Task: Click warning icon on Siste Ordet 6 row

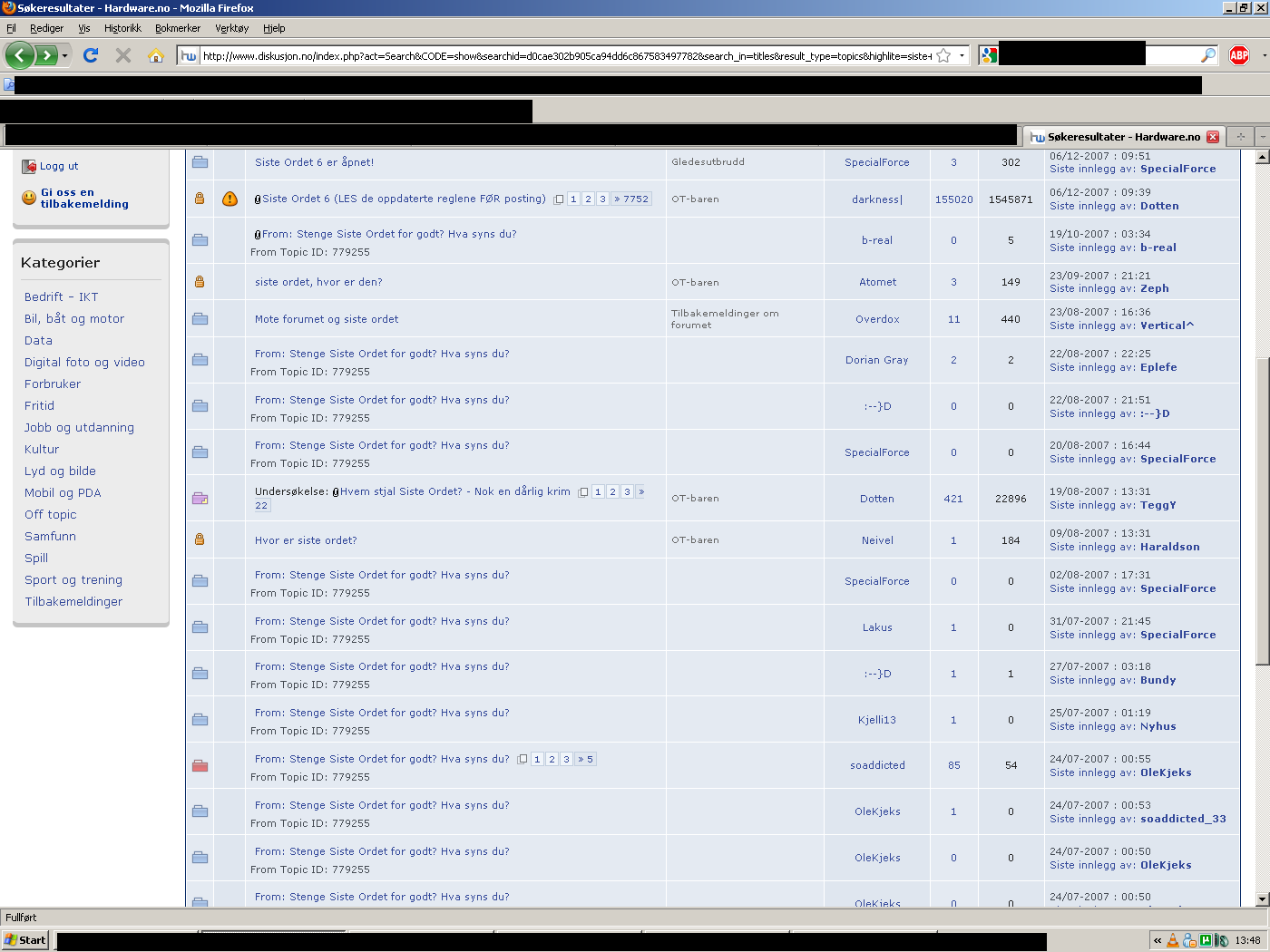Action: pyautogui.click(x=230, y=199)
